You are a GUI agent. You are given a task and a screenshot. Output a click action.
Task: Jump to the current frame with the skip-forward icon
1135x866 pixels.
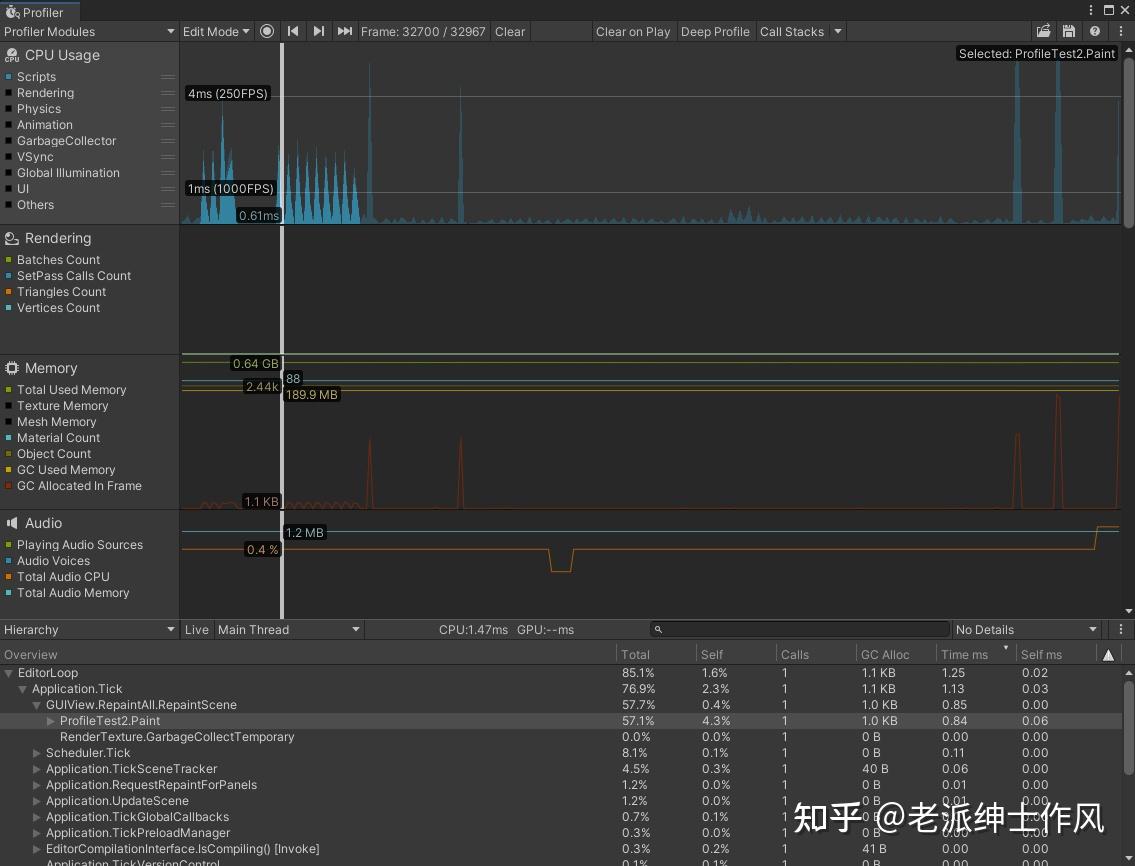tap(344, 31)
